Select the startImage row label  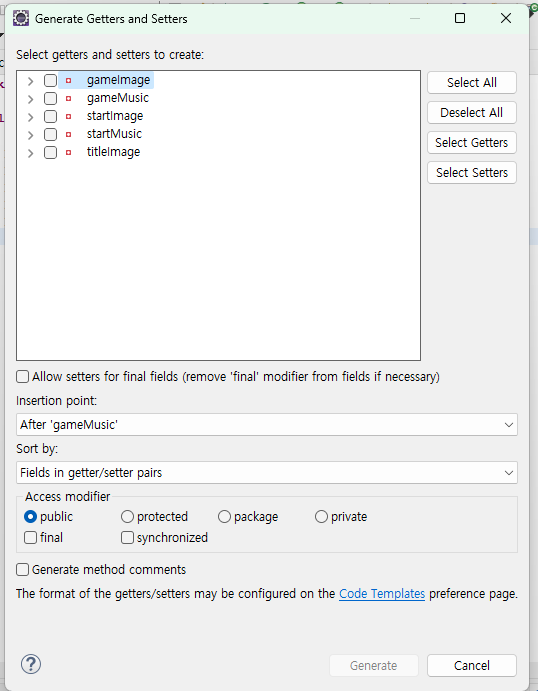coord(115,116)
